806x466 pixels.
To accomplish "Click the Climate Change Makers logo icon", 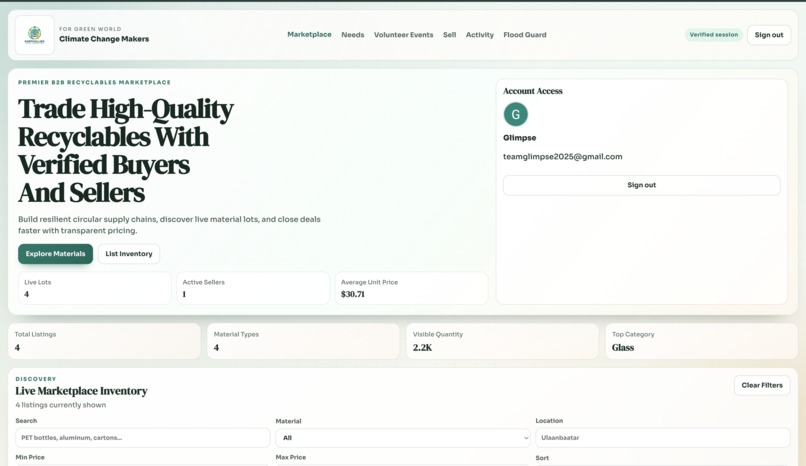I will (x=34, y=35).
